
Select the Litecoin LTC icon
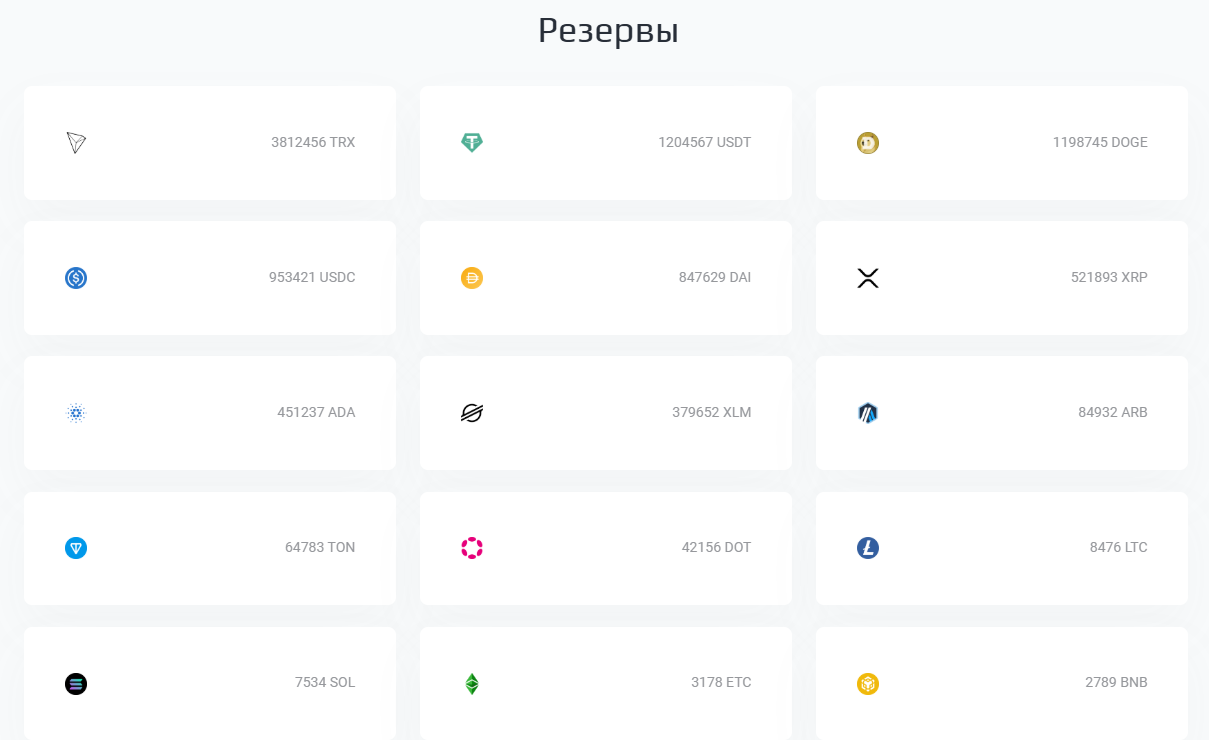click(868, 548)
